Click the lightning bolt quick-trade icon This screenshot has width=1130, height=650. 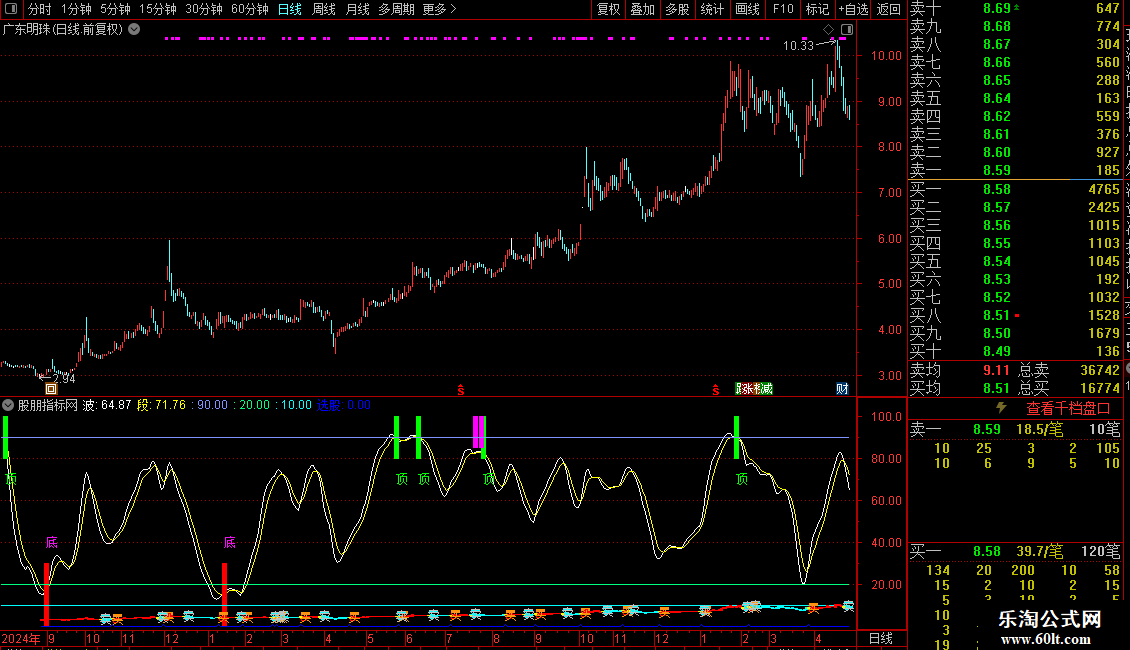pyautogui.click(x=1001, y=408)
